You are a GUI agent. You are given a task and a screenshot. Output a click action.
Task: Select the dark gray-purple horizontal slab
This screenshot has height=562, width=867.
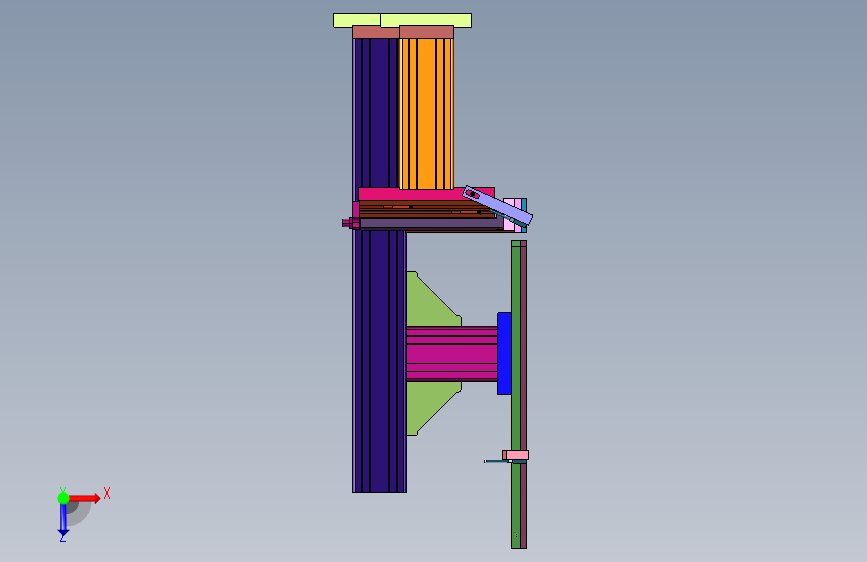coord(431,223)
